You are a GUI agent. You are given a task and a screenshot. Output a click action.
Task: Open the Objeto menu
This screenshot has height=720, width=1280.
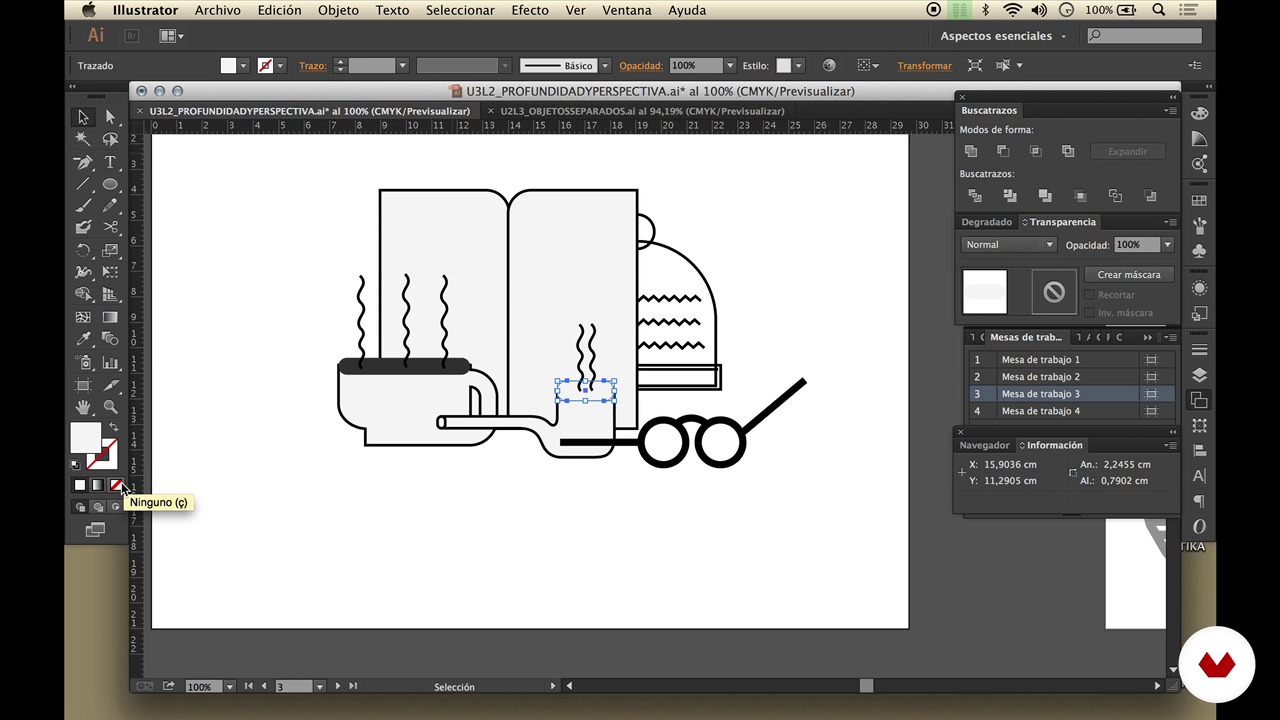click(338, 10)
